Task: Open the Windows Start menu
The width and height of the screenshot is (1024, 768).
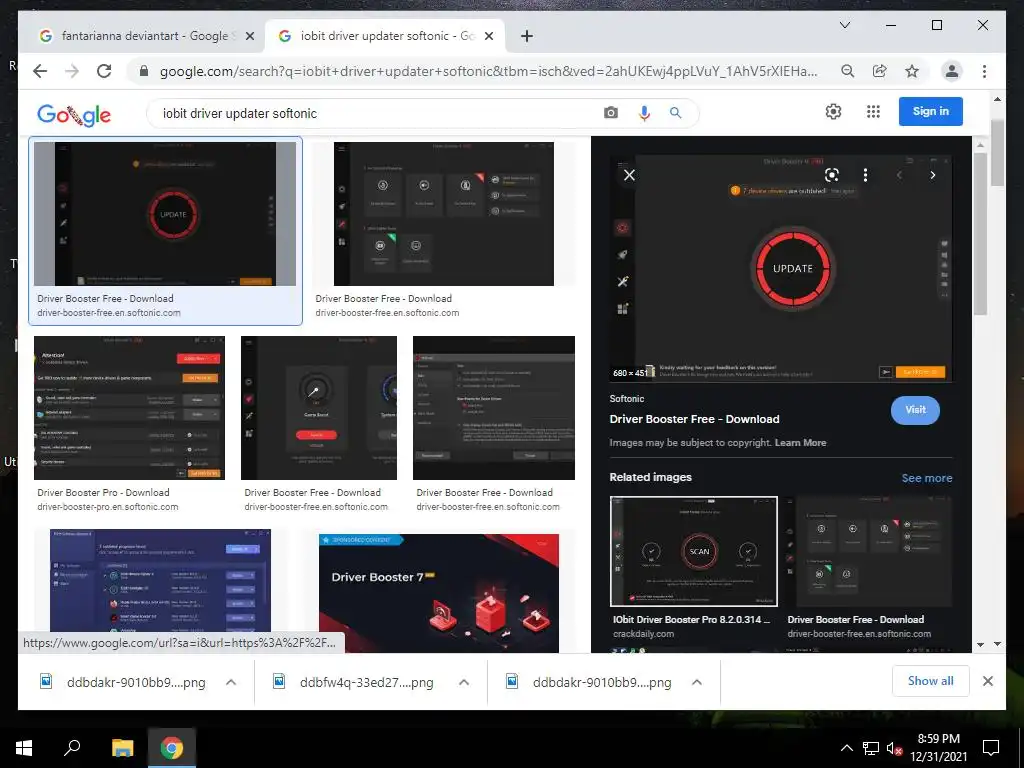Action: tap(24, 748)
